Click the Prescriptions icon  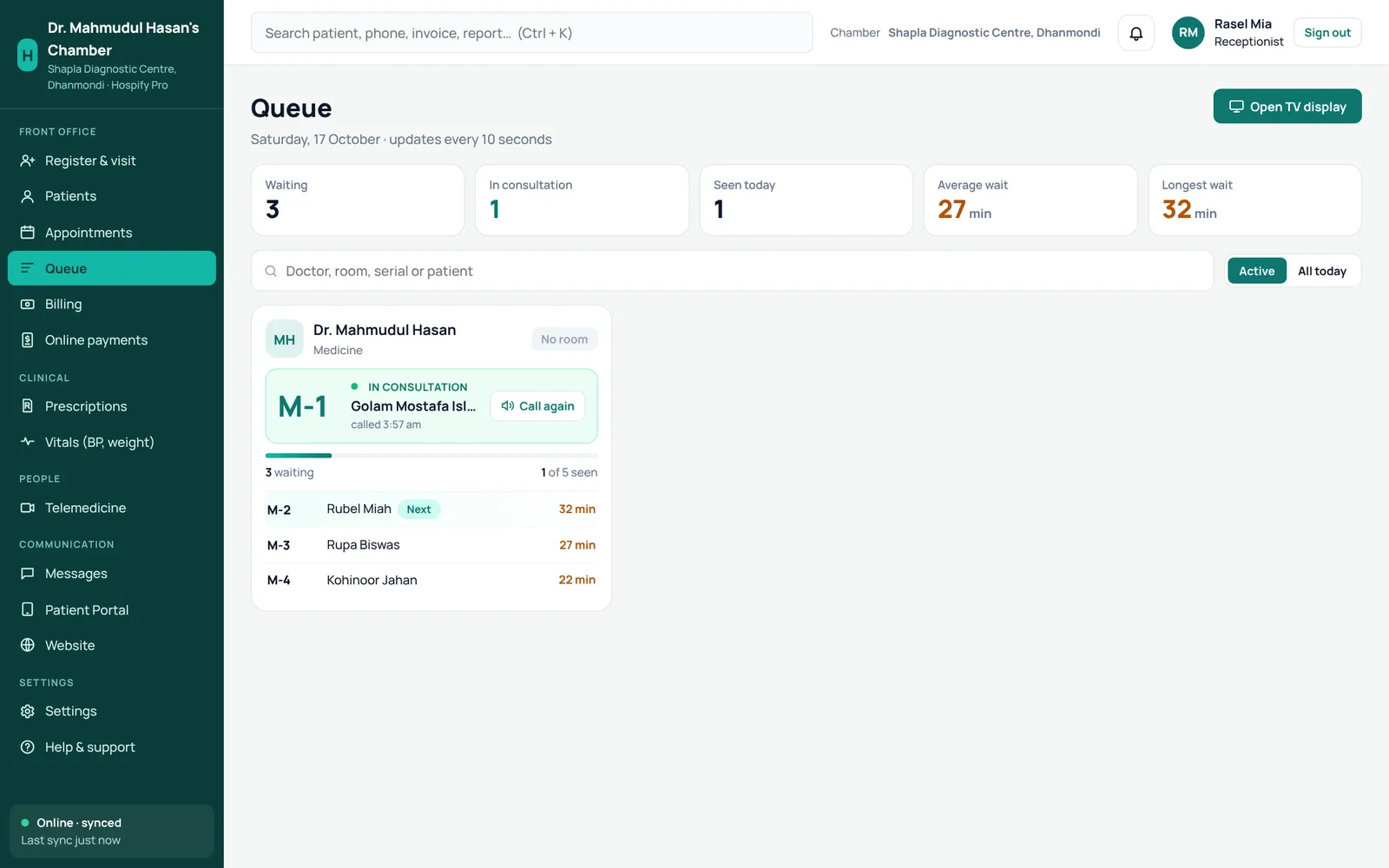click(28, 406)
